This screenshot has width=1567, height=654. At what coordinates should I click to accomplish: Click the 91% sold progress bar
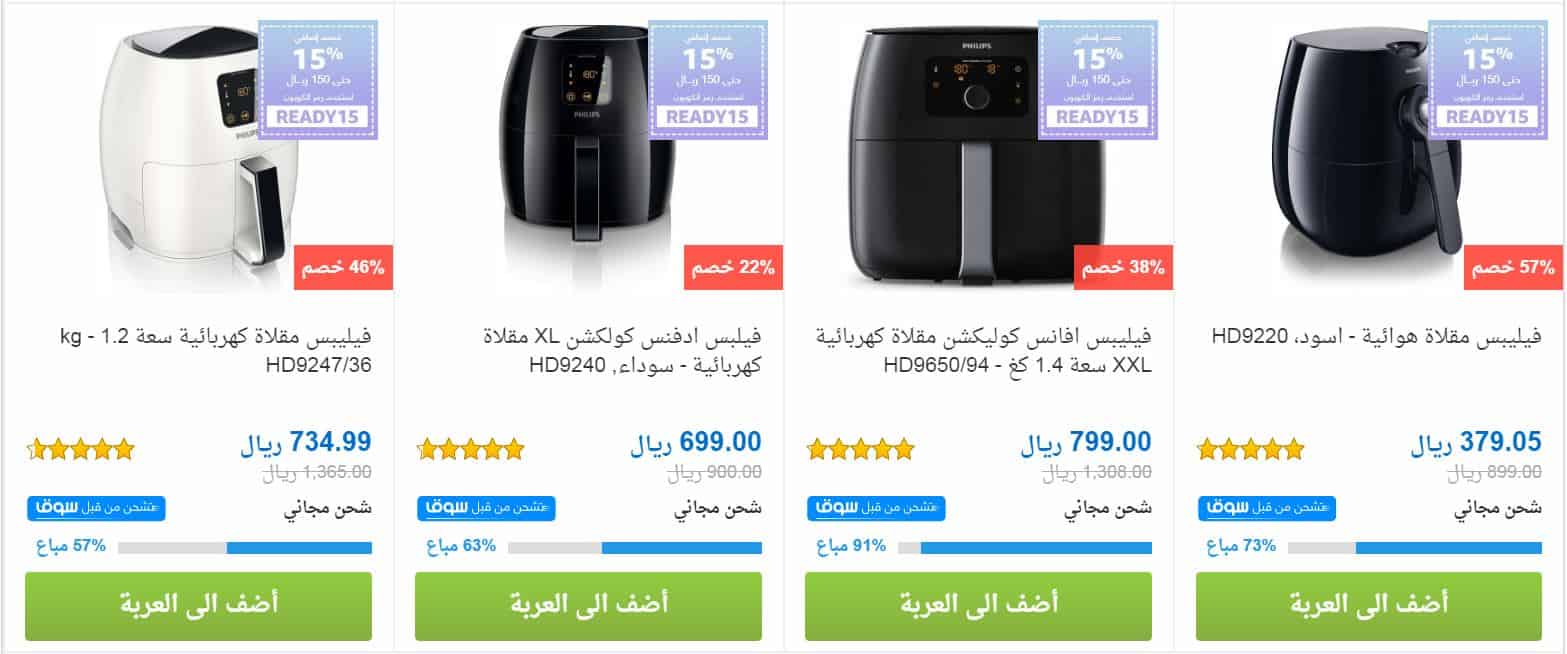pyautogui.click(x=1025, y=548)
